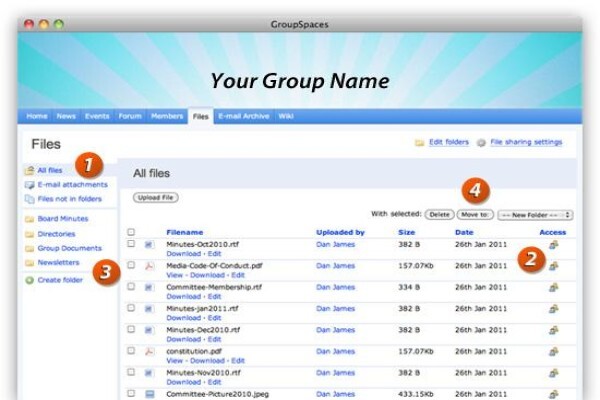Click the access icon for constitution.pdf

pos(553,351)
